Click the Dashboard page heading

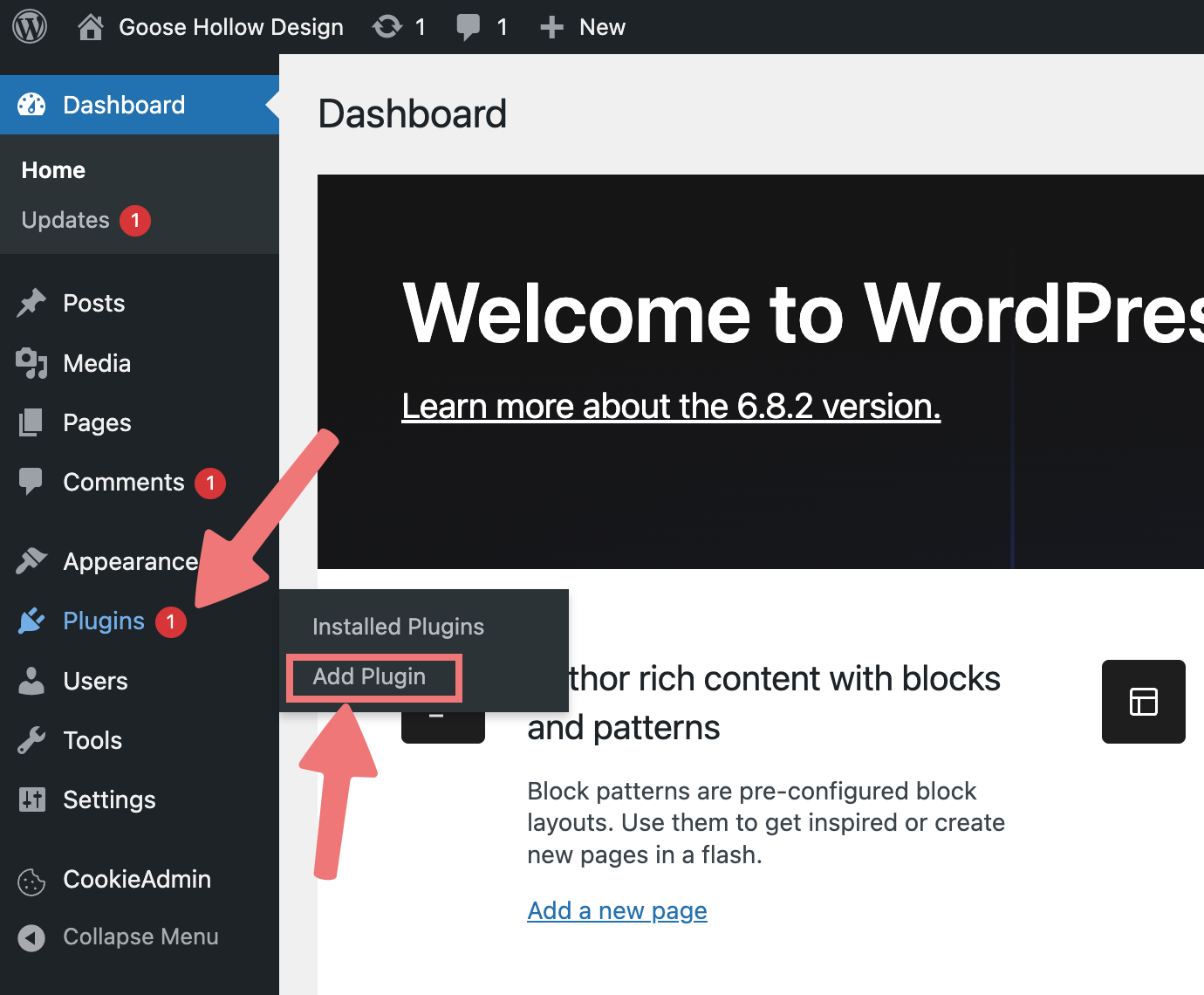click(413, 113)
